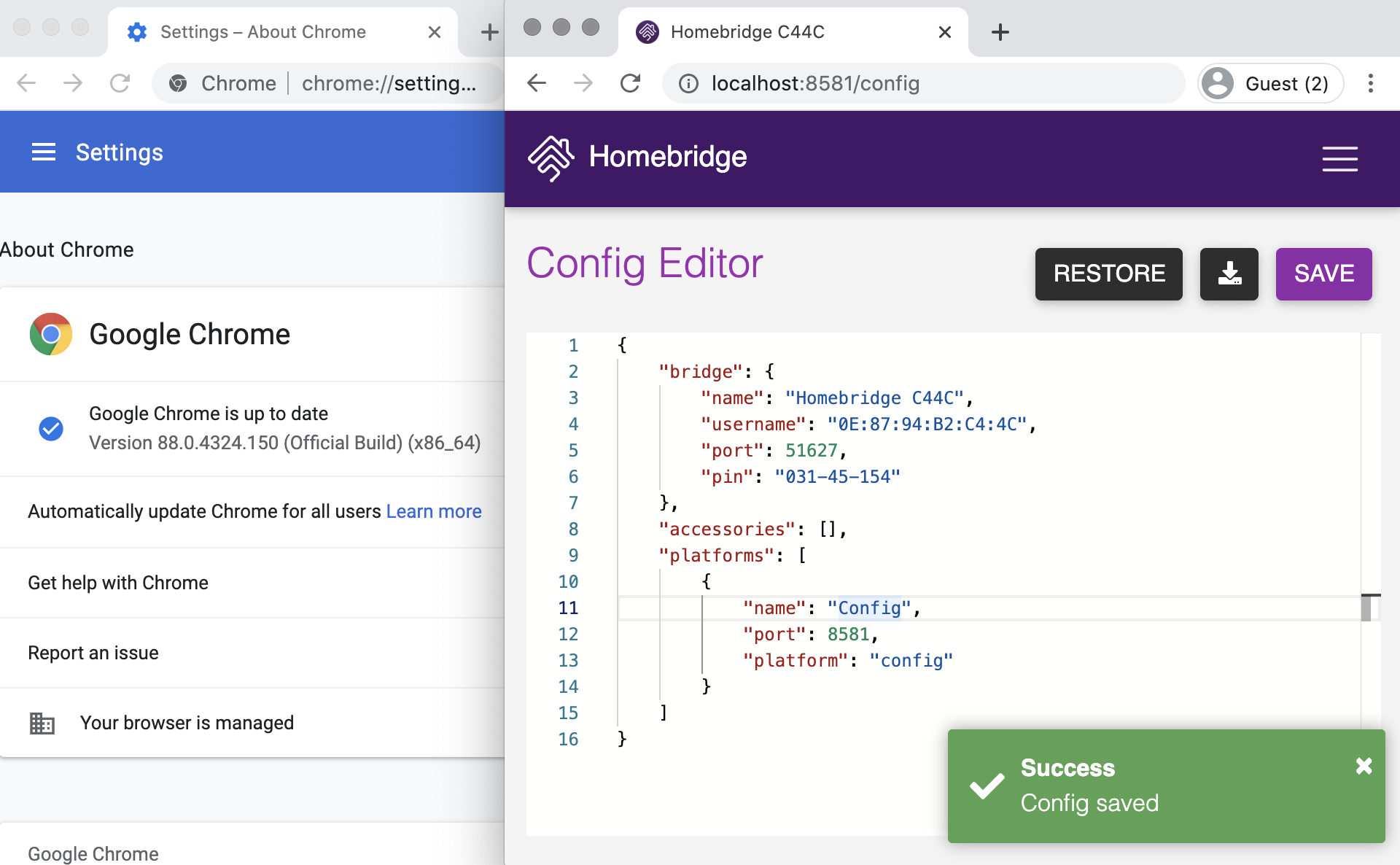Switch to Settings – About Chrome tab
1400x865 pixels.
(283, 32)
